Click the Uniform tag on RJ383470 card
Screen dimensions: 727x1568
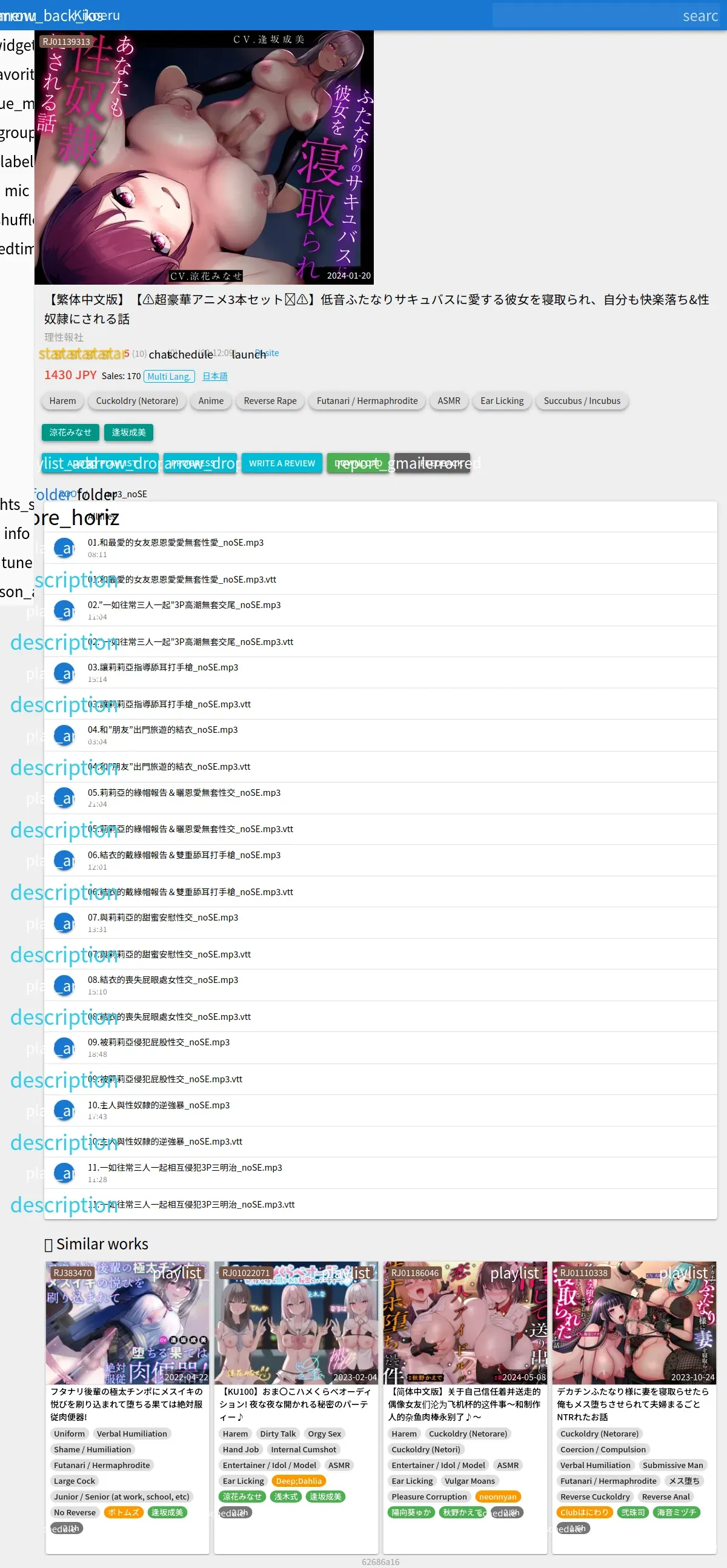(x=70, y=1434)
